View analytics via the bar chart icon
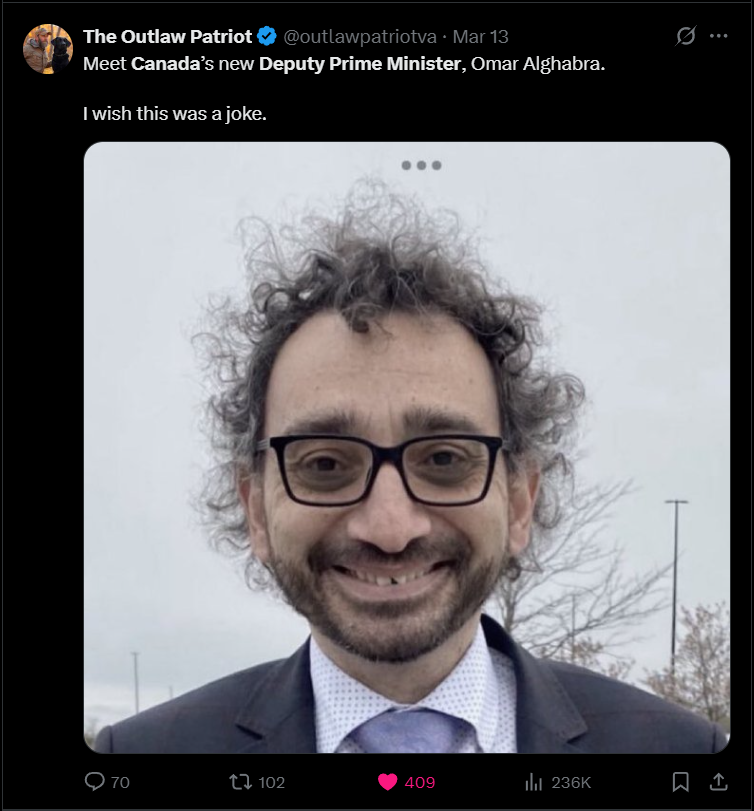Viewport: 754px width, 811px height. click(x=533, y=782)
